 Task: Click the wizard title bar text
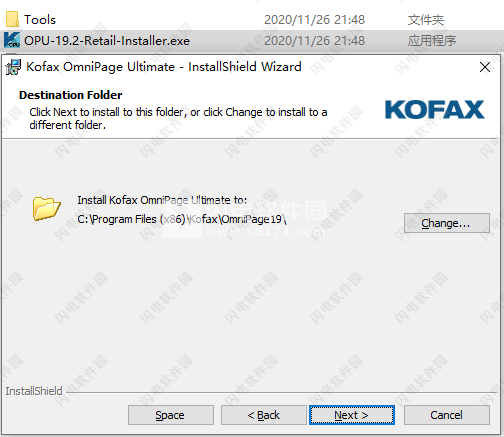point(164,67)
